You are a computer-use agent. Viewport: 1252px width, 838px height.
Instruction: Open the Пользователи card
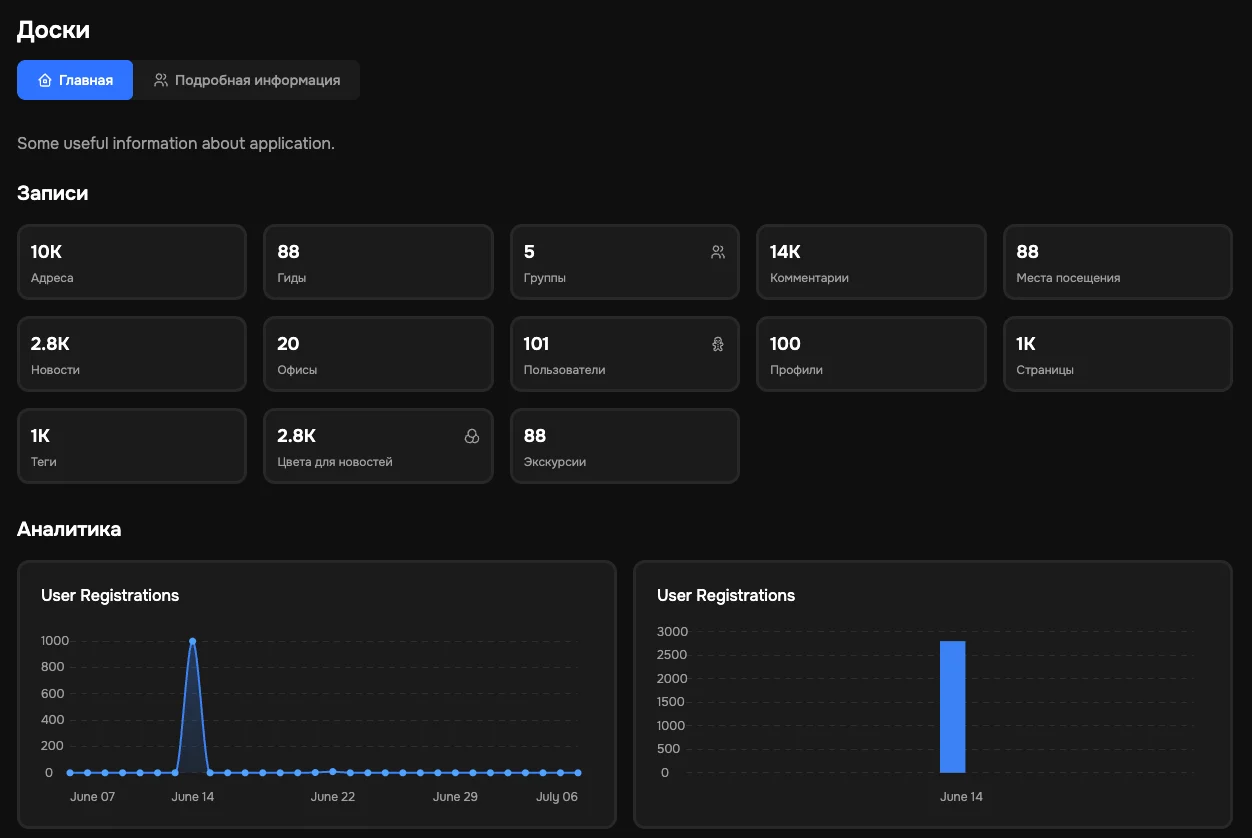click(625, 354)
